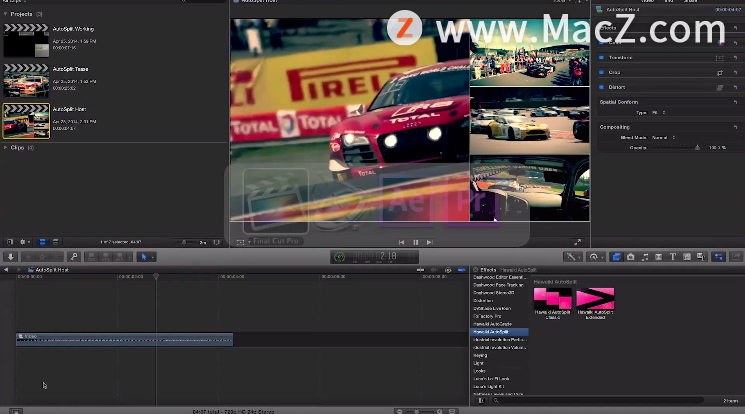
Task: Go to previous edit in viewer
Action: (401, 242)
